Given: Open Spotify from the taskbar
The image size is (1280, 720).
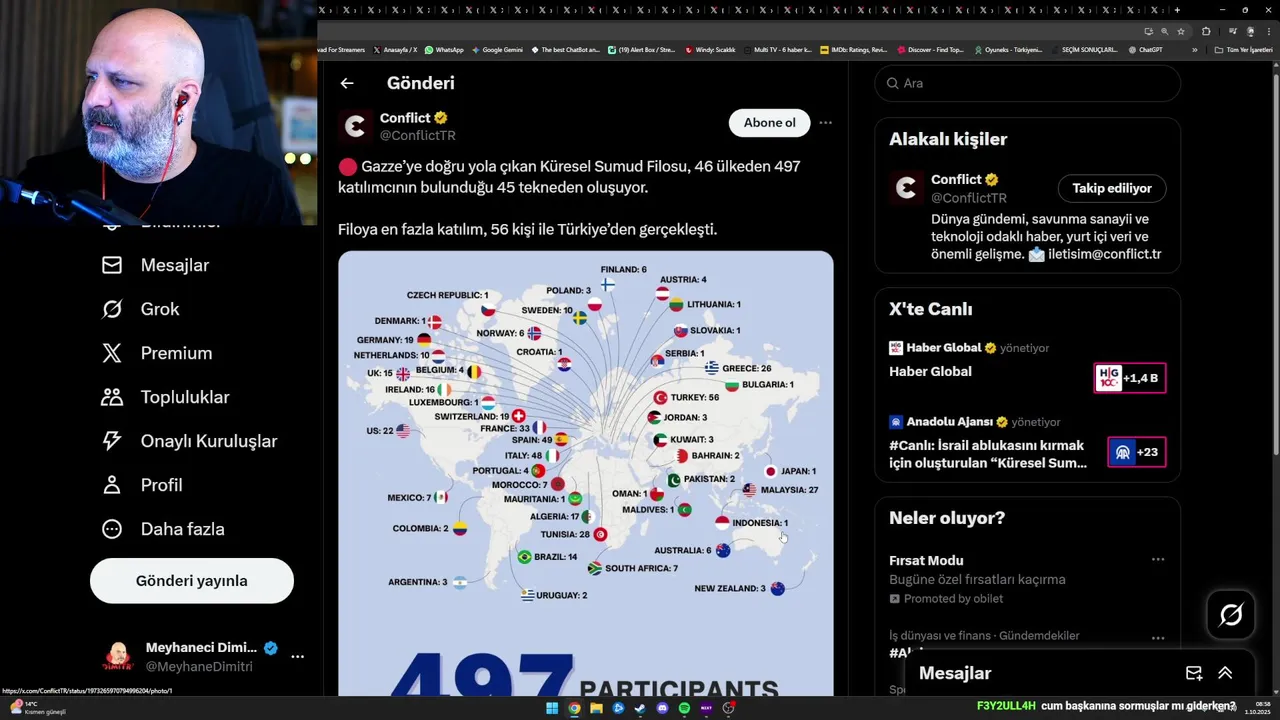Looking at the screenshot, I should point(684,708).
